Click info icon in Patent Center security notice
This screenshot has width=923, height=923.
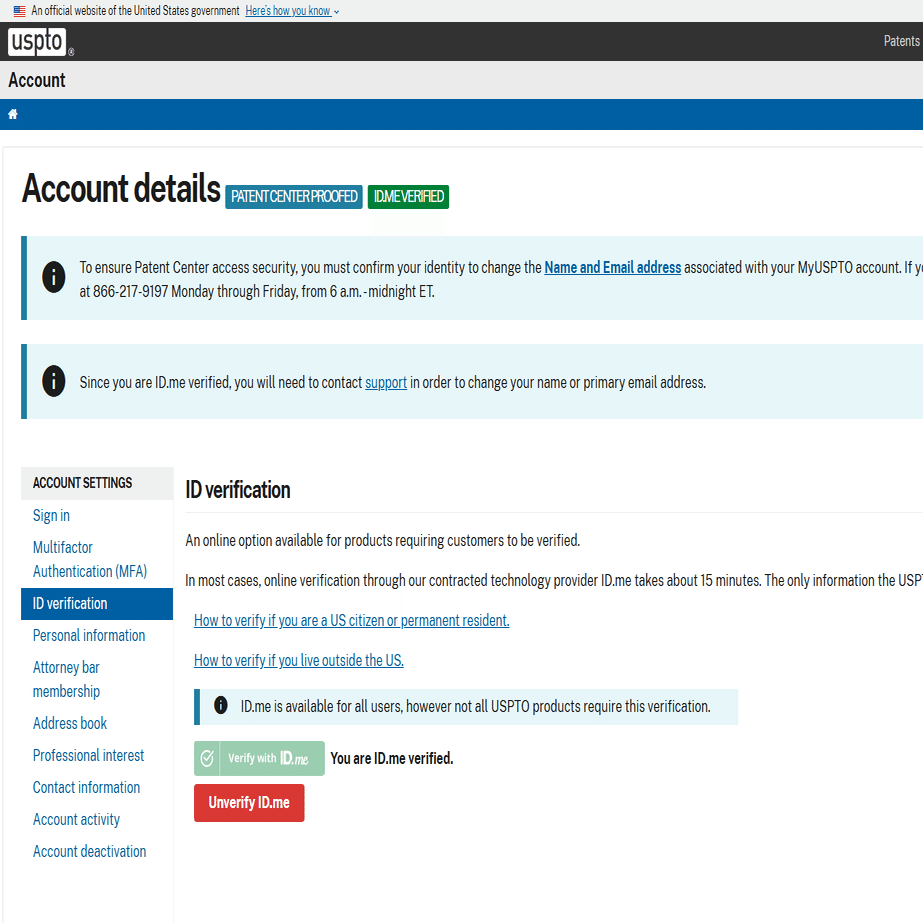tap(54, 277)
